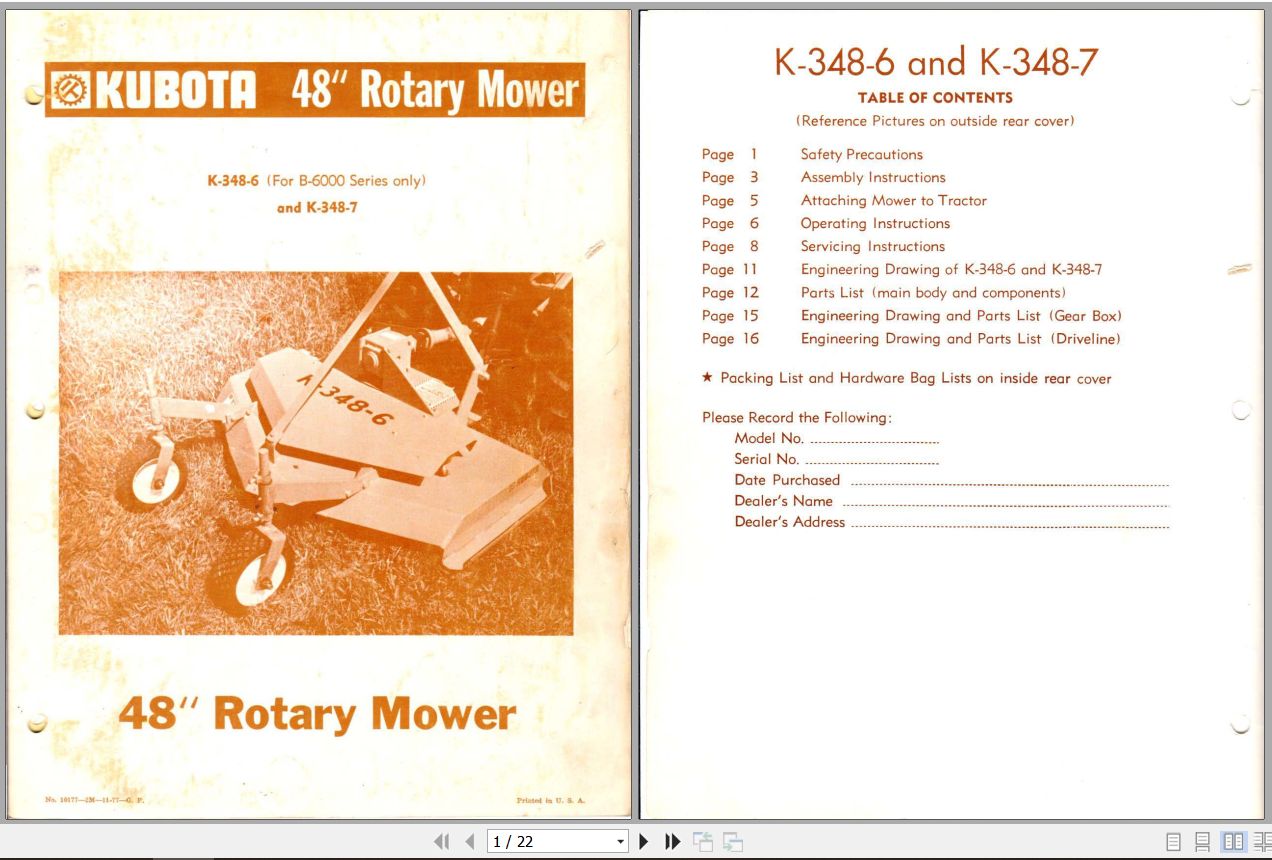Click the 'Packing List and Hardware Bag Lists' note

point(907,378)
